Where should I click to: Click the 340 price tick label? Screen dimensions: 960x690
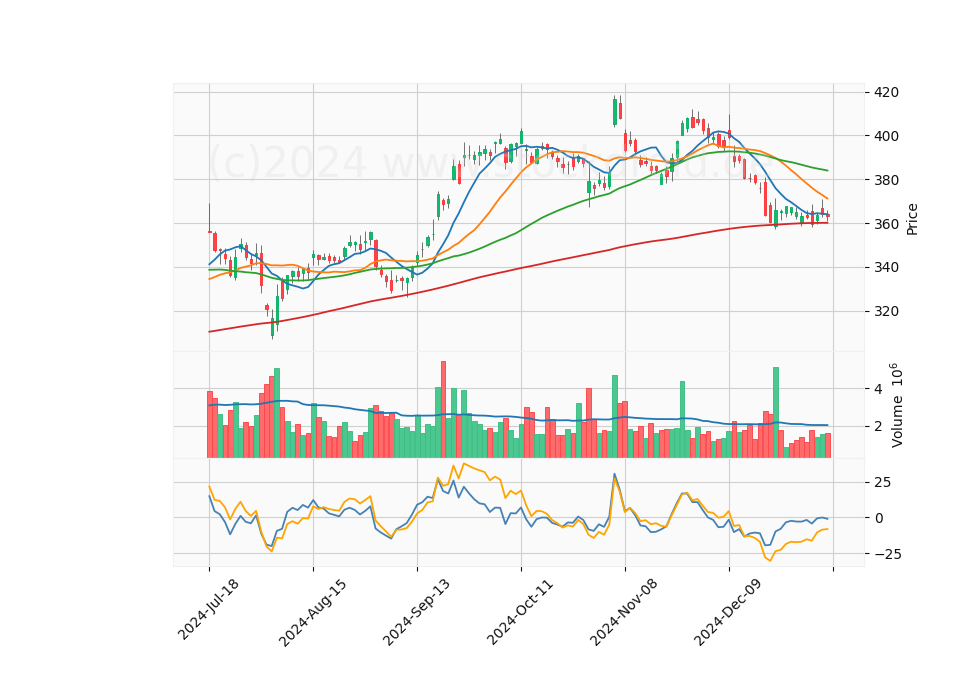[x=887, y=268]
